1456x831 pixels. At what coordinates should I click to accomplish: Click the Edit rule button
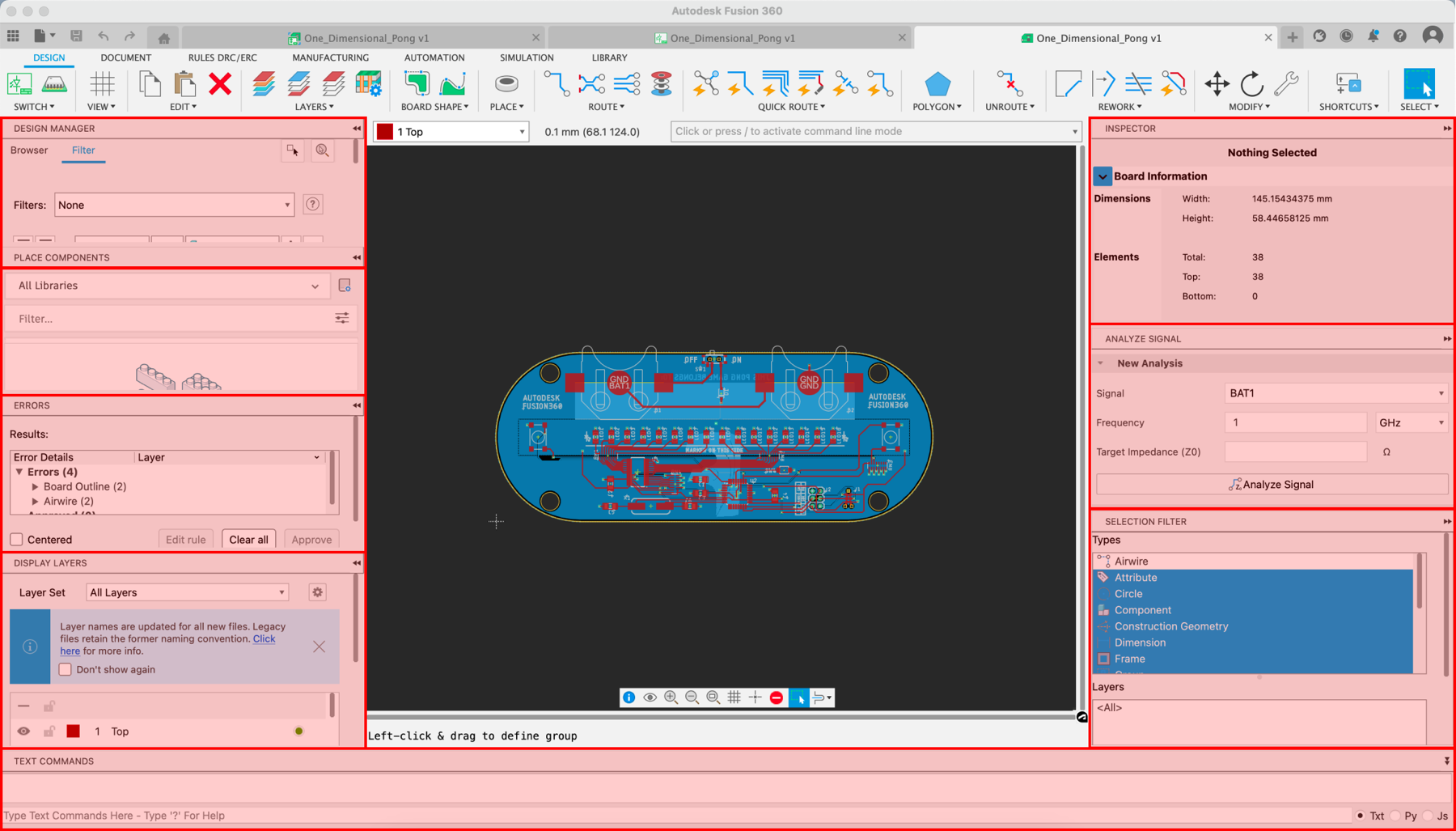[185, 540]
